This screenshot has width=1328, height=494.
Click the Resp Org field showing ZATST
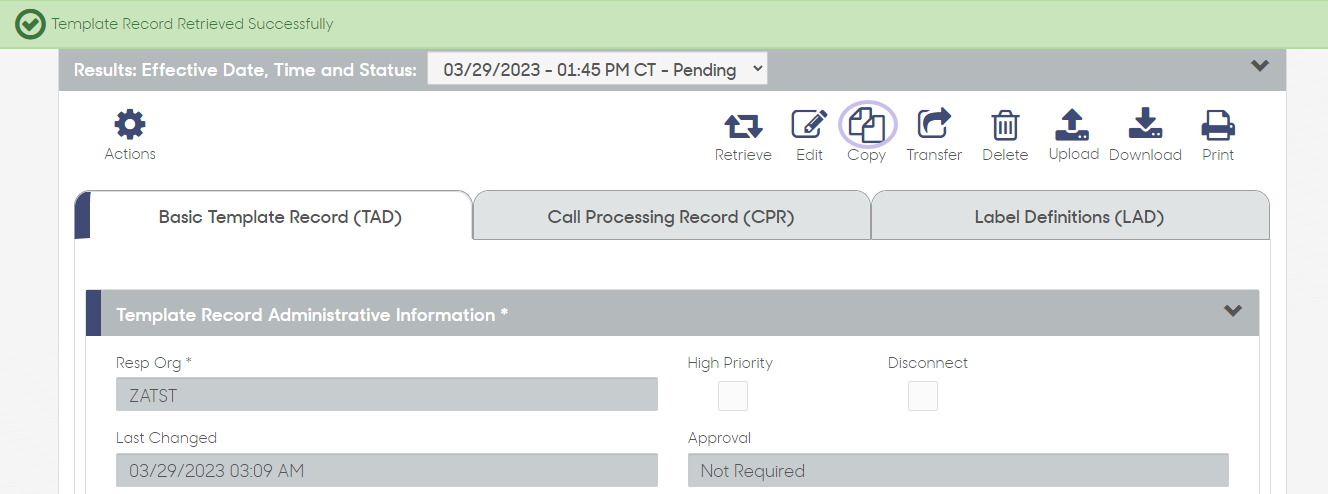(387, 394)
